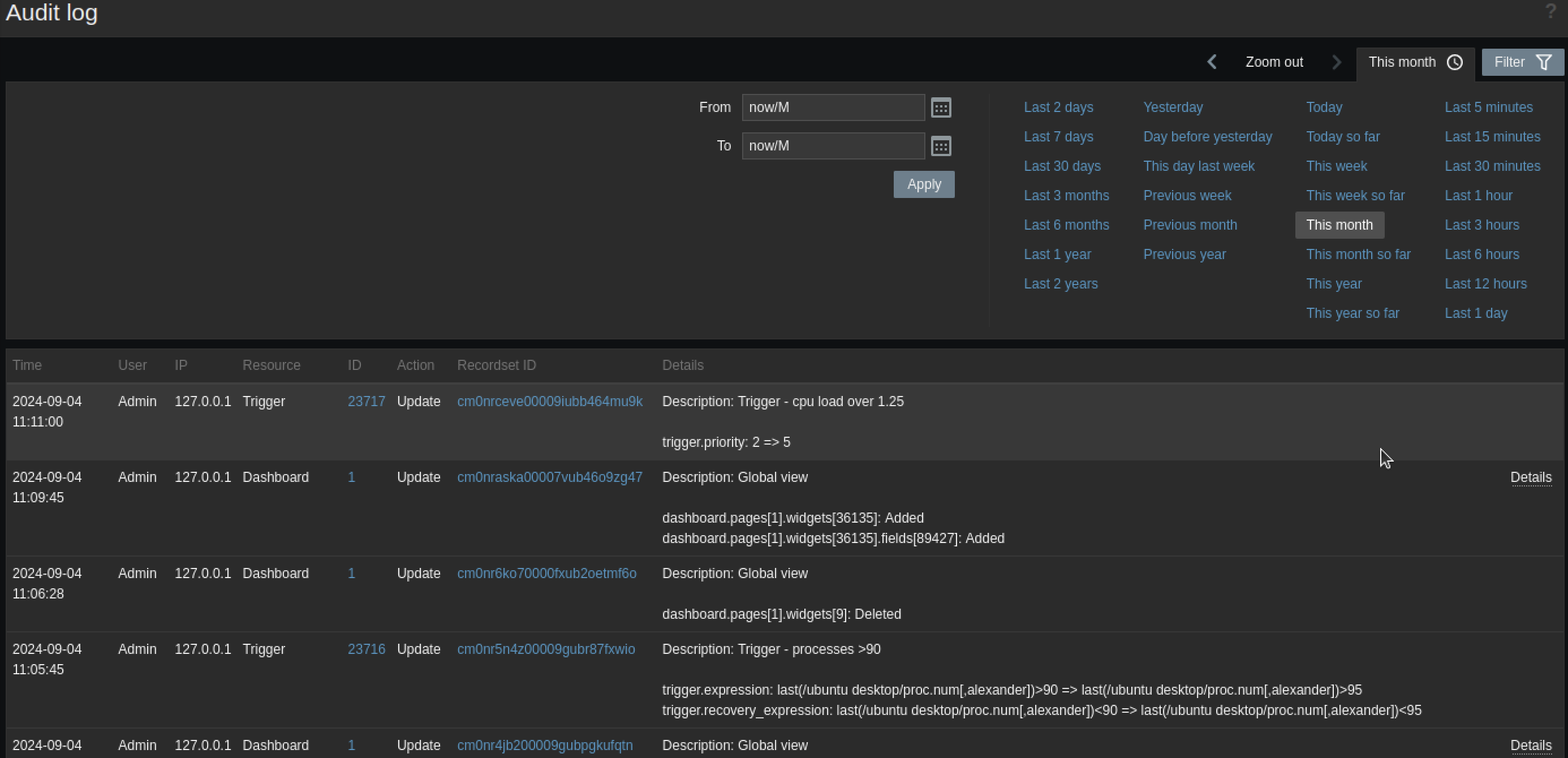Select Last 3 hours range
1568x758 pixels.
pyautogui.click(x=1481, y=225)
